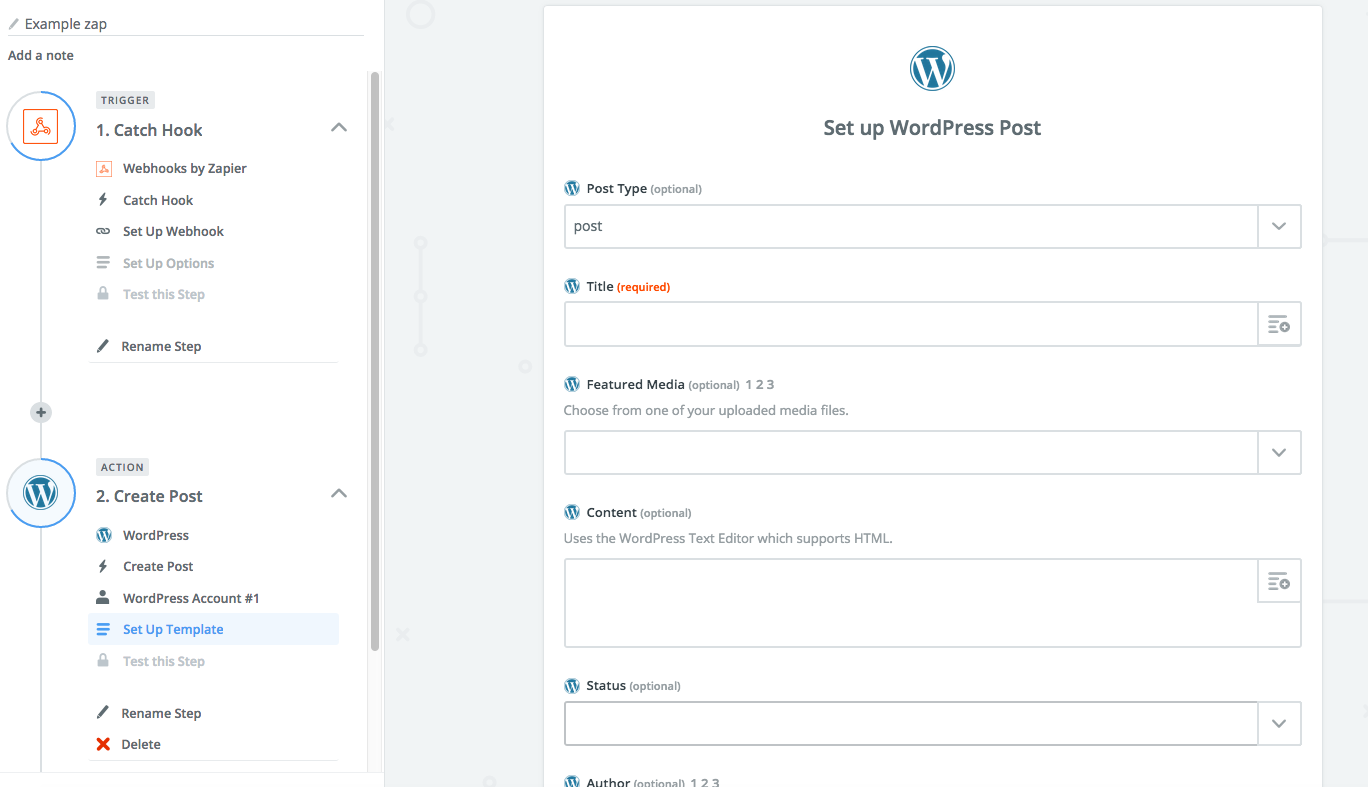Click the WordPress logo icon in the action list
The width and height of the screenshot is (1368, 787).
click(x=104, y=535)
